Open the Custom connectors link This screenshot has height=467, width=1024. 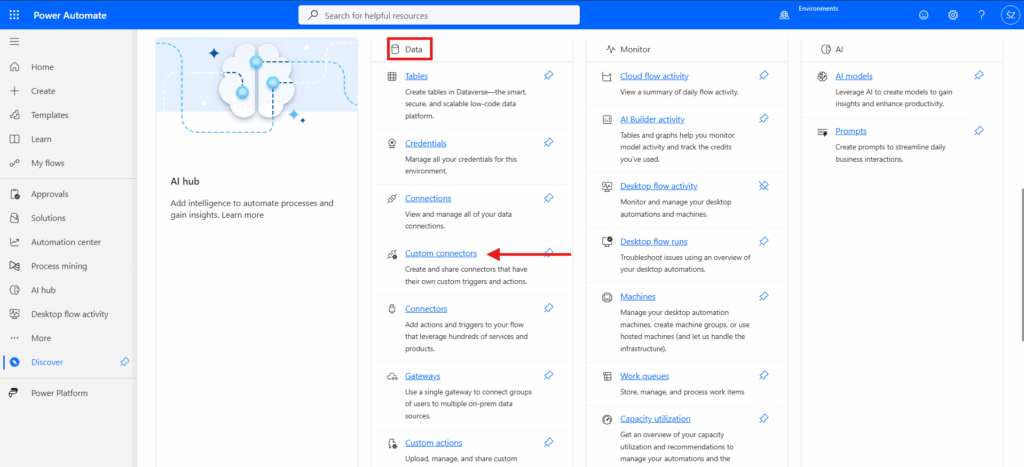click(x=441, y=253)
